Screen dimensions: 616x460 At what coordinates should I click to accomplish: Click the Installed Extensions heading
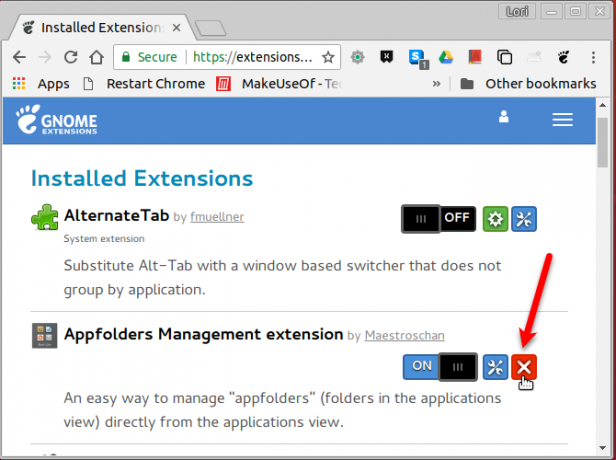click(142, 178)
